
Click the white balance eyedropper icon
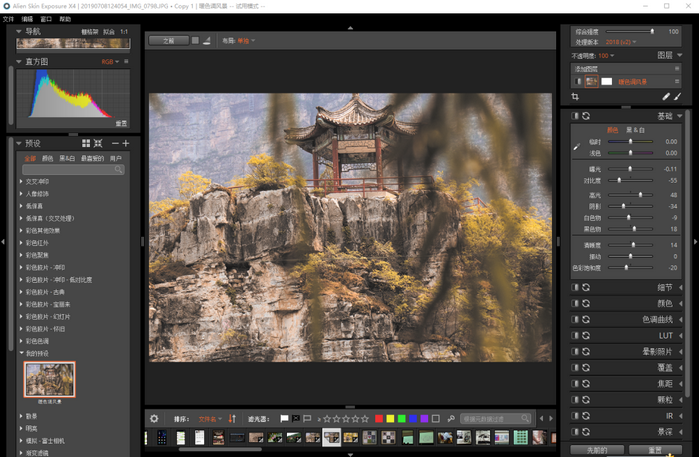click(x=576, y=147)
